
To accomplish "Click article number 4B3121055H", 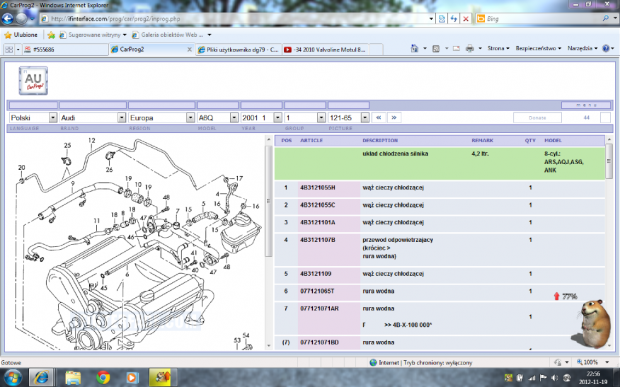I will point(318,187).
